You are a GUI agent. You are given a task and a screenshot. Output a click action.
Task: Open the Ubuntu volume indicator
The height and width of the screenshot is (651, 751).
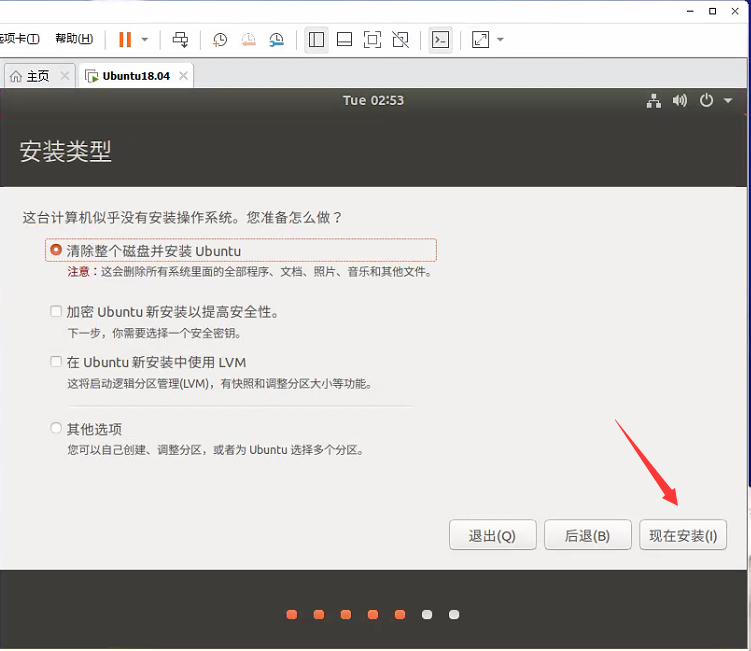(680, 101)
